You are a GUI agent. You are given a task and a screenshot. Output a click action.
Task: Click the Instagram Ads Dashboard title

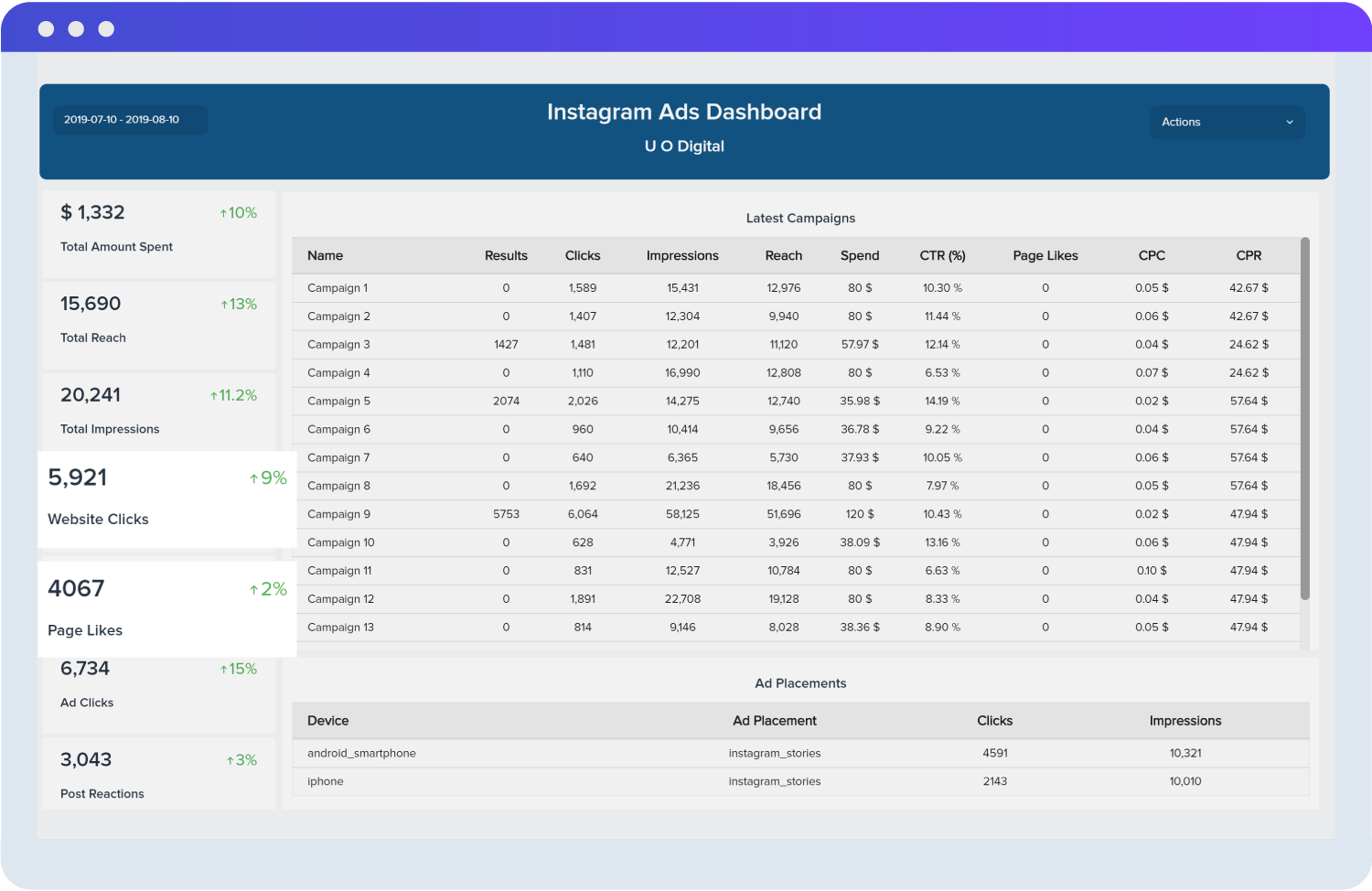click(684, 113)
